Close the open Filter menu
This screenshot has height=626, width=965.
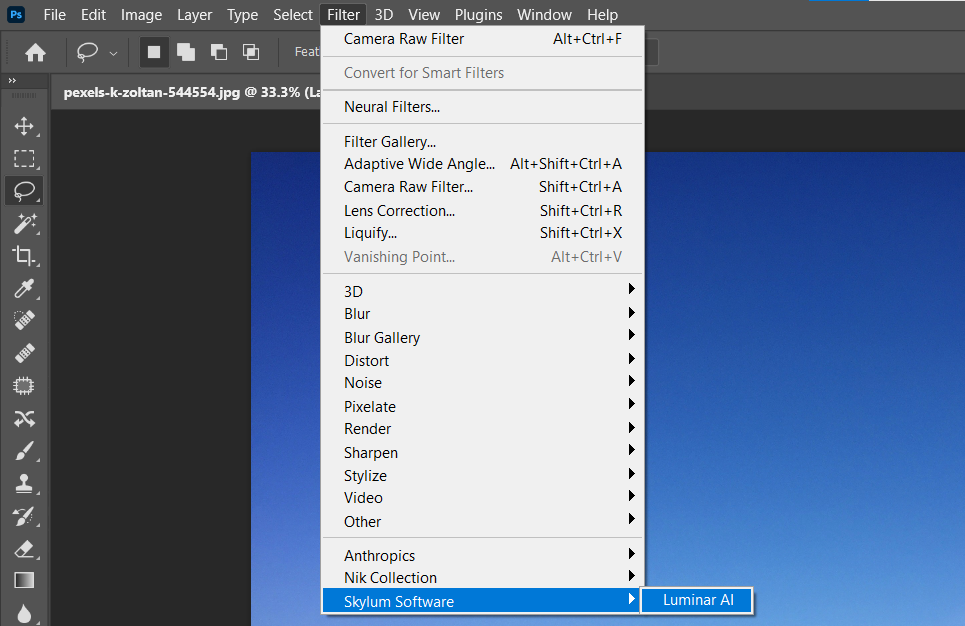coord(343,15)
